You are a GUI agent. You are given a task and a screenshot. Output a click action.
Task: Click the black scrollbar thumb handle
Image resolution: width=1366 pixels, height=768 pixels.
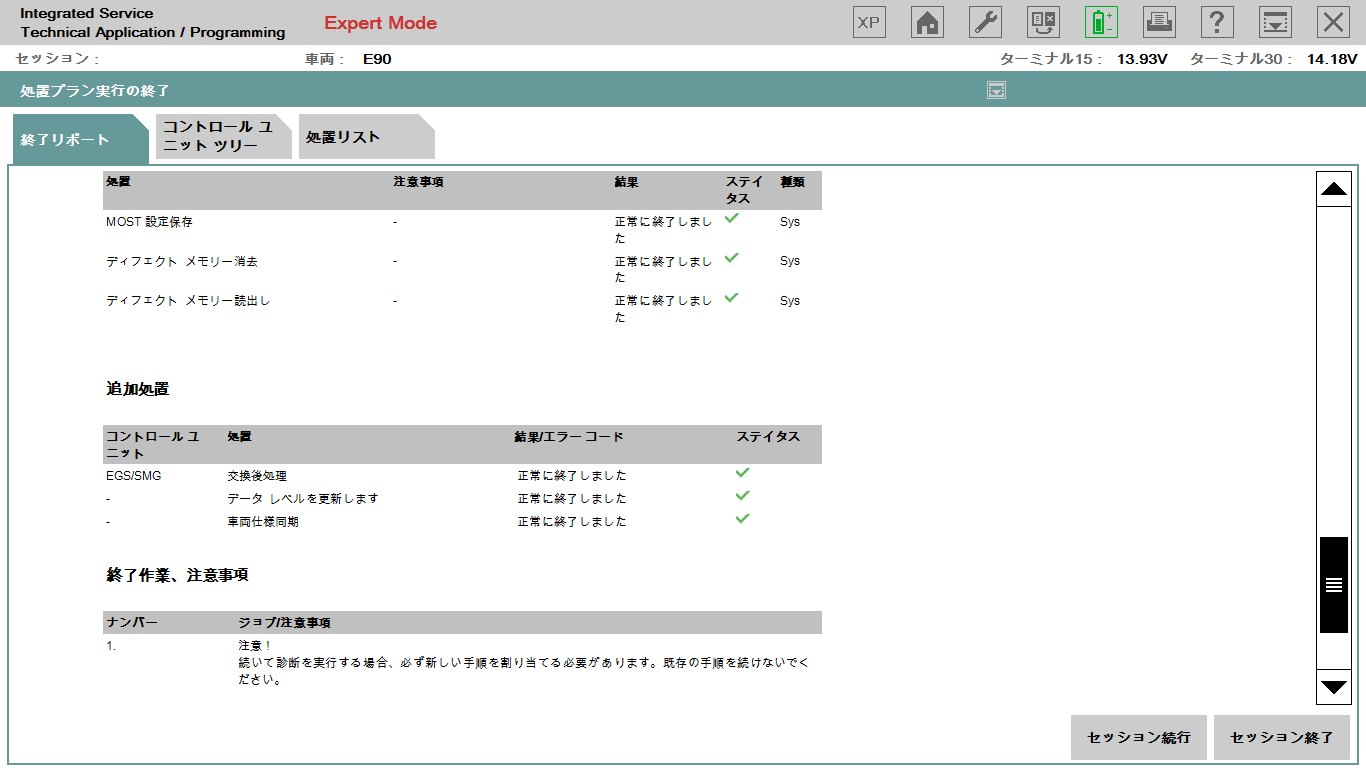1334,585
